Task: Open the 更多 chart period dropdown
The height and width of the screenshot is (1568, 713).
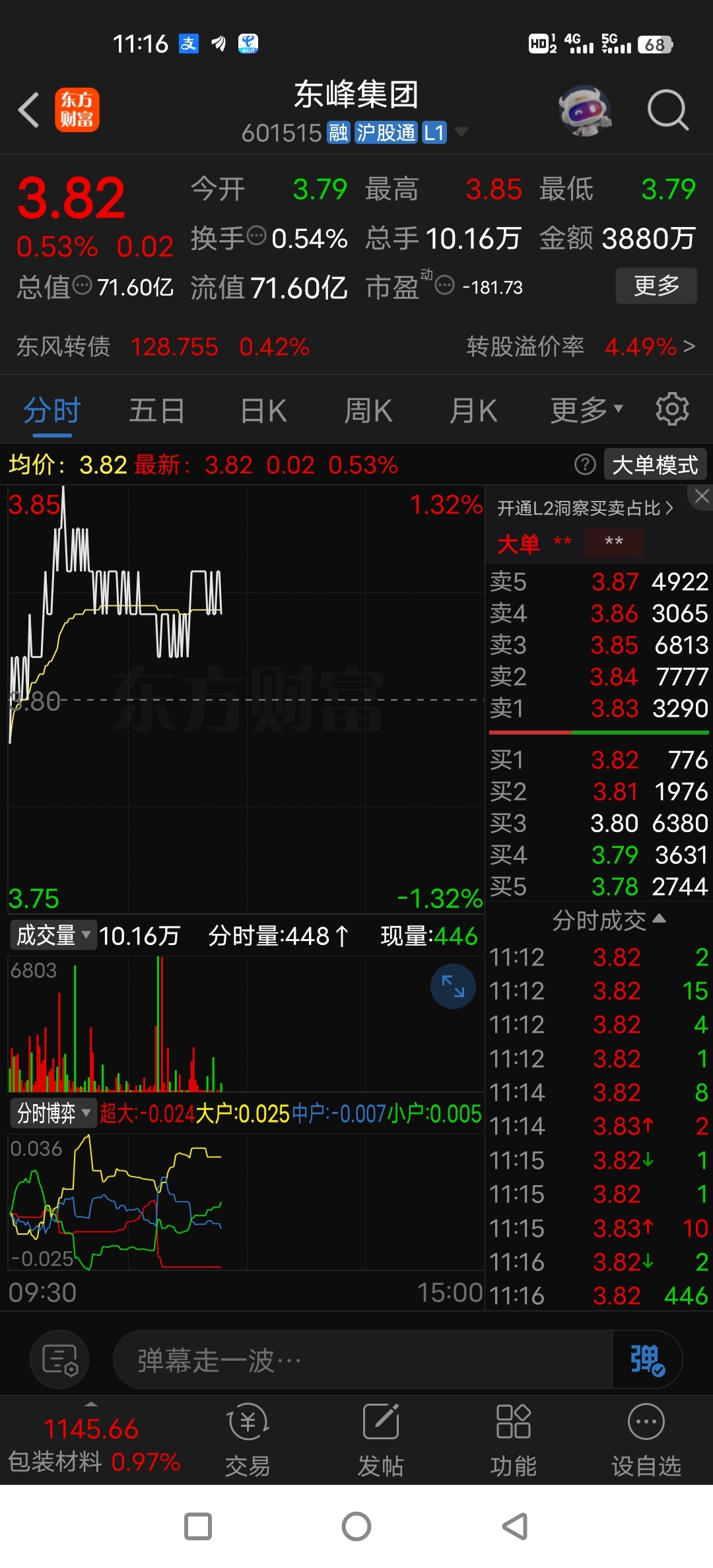Action: 587,410
